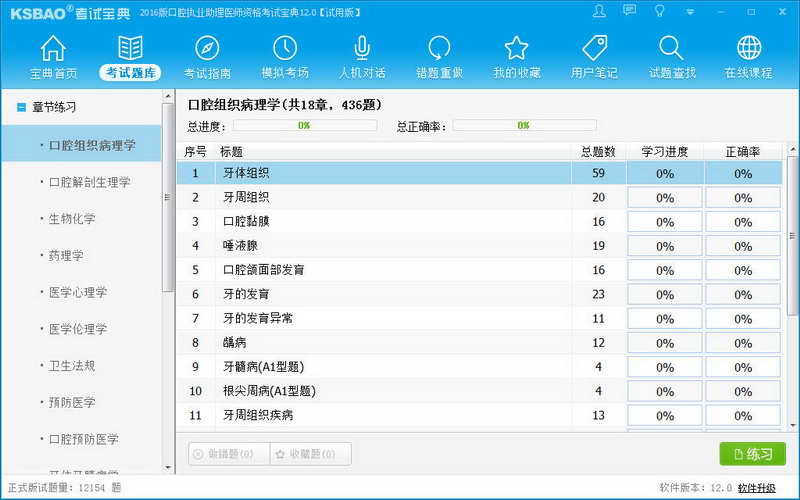Select 口腔解剖生理学 in the sidebar
The width and height of the screenshot is (800, 500).
pos(90,182)
